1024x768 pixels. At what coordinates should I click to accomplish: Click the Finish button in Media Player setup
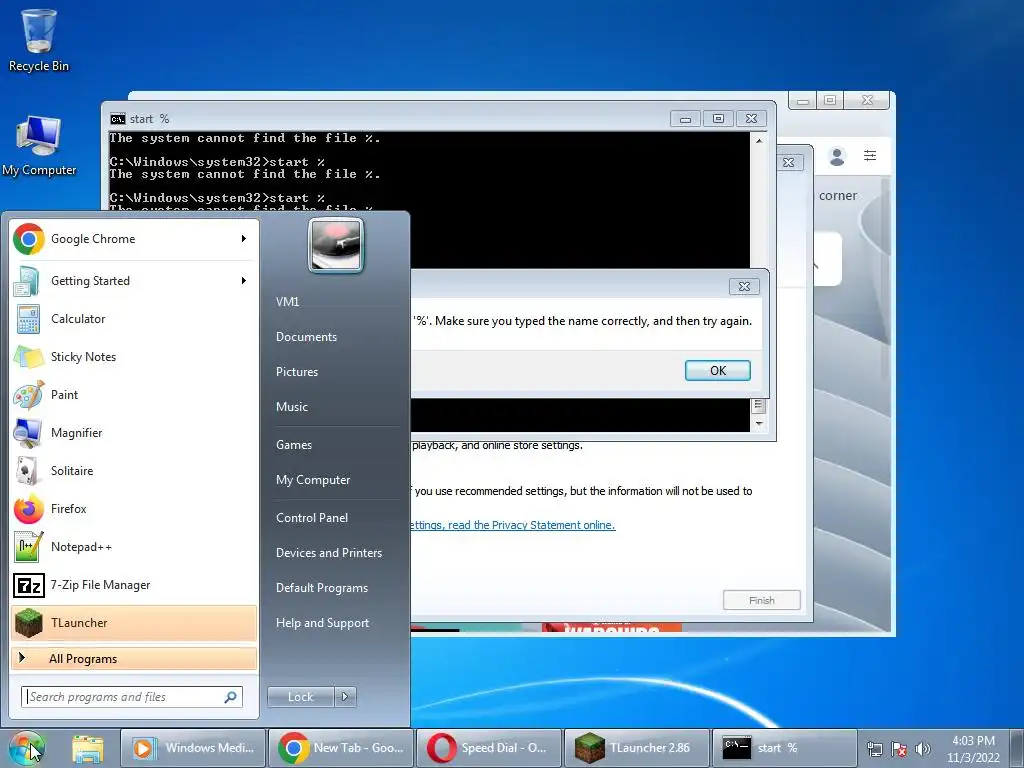click(761, 600)
